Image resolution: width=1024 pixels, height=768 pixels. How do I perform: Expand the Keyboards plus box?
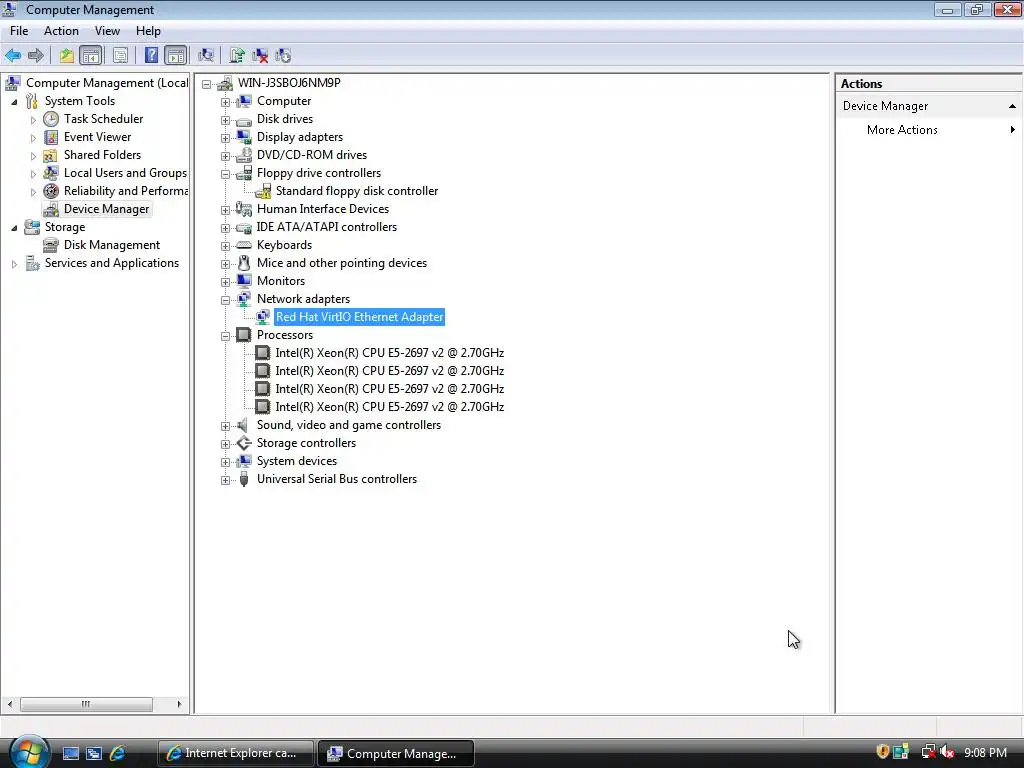click(225, 246)
